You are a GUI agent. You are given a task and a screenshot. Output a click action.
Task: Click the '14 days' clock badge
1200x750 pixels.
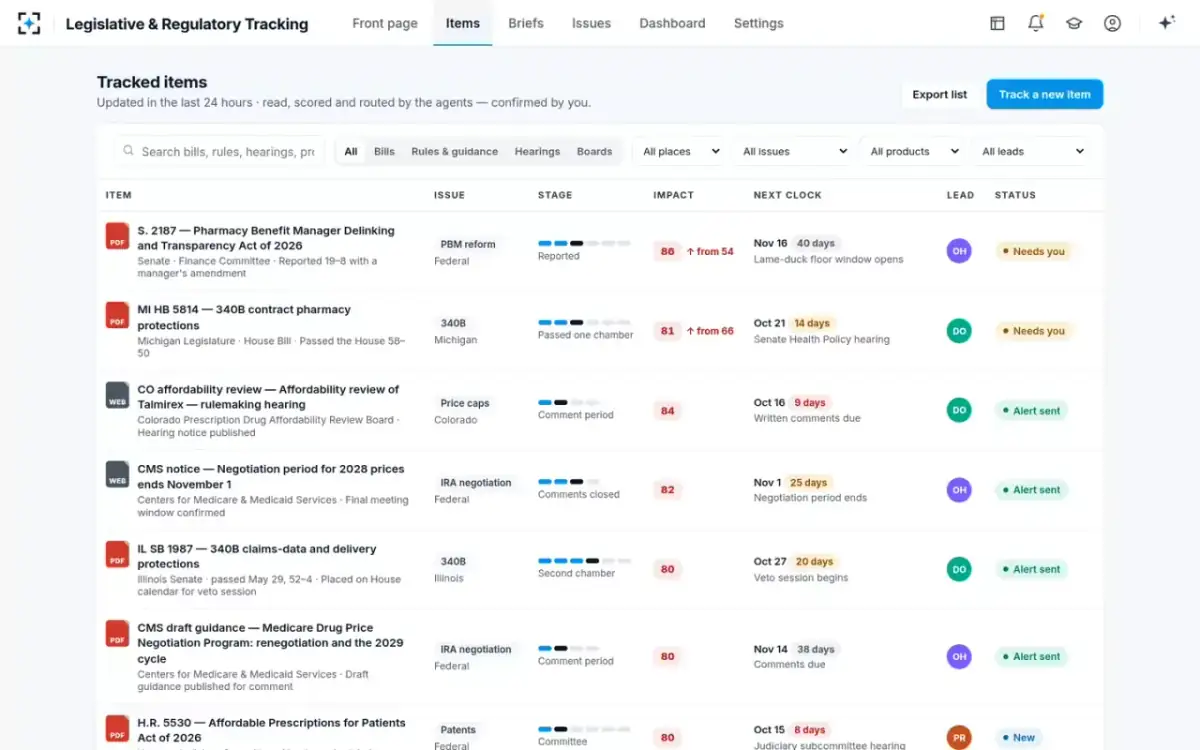pos(812,323)
